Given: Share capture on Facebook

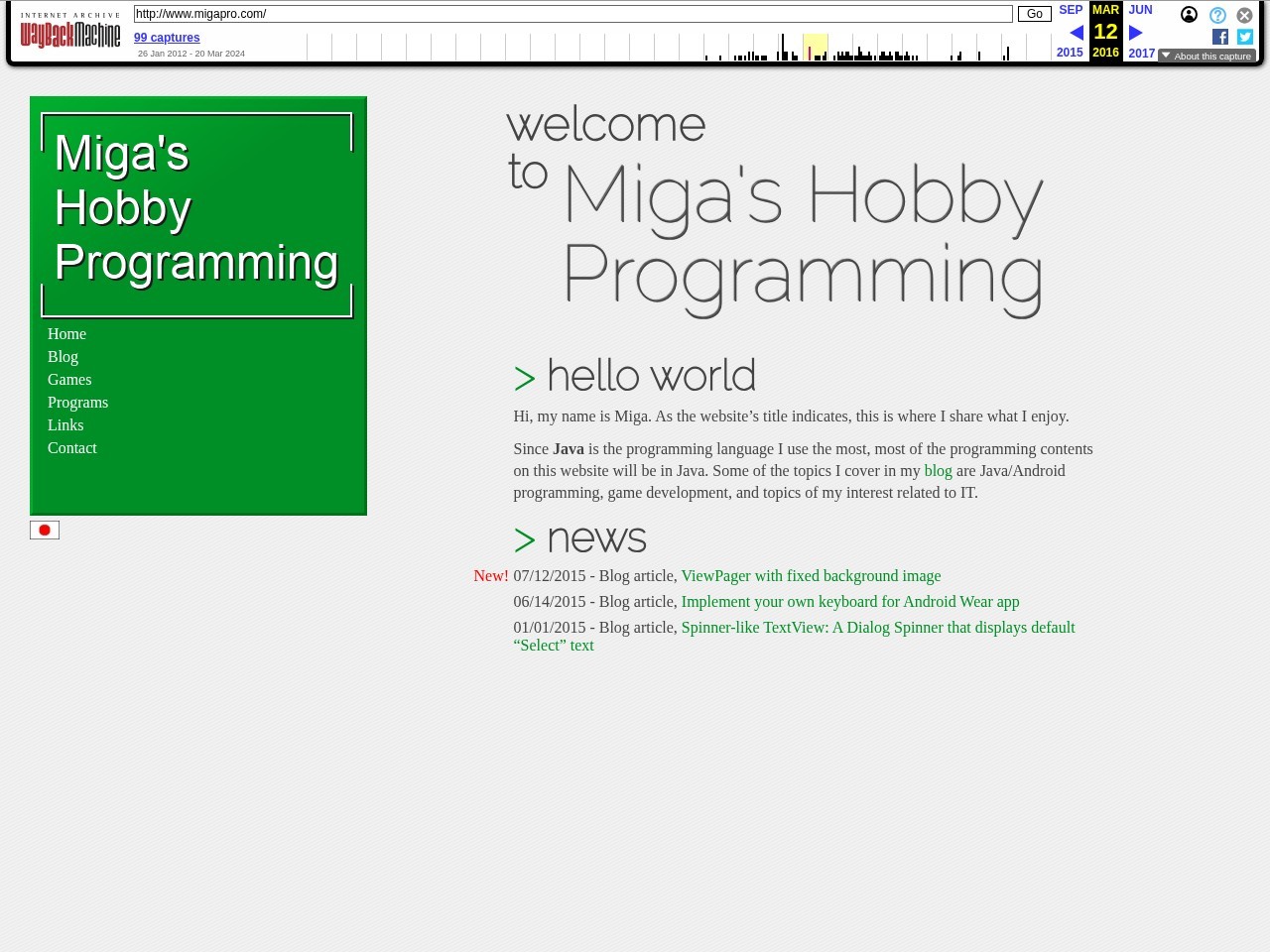Looking at the screenshot, I should tap(1220, 37).
